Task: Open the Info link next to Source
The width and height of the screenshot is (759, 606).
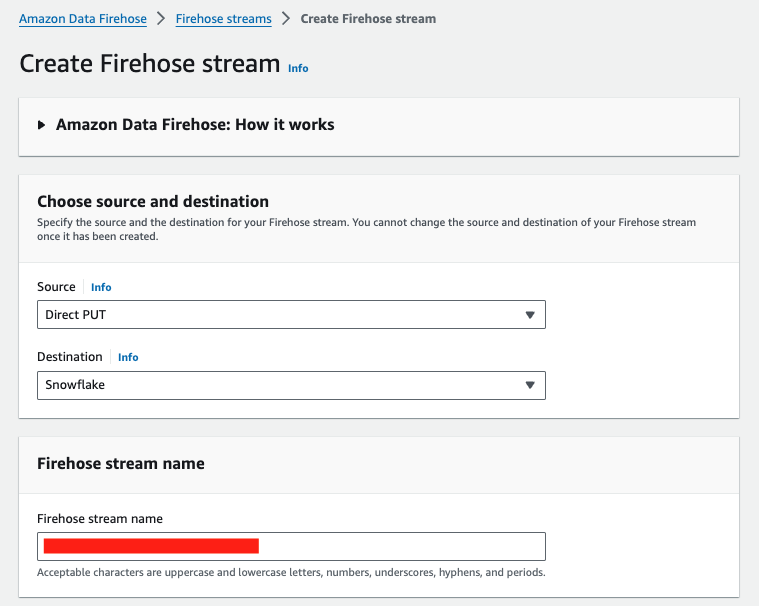Action: coord(101,287)
